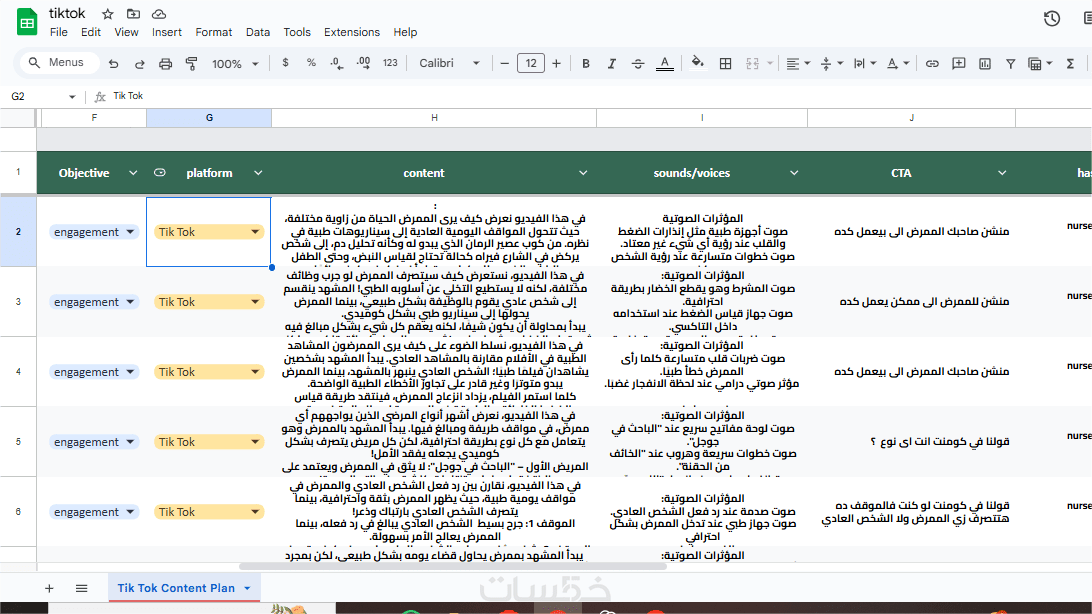Click the horizontal scrollbar
The height and width of the screenshot is (614, 1092).
click(x=453, y=567)
